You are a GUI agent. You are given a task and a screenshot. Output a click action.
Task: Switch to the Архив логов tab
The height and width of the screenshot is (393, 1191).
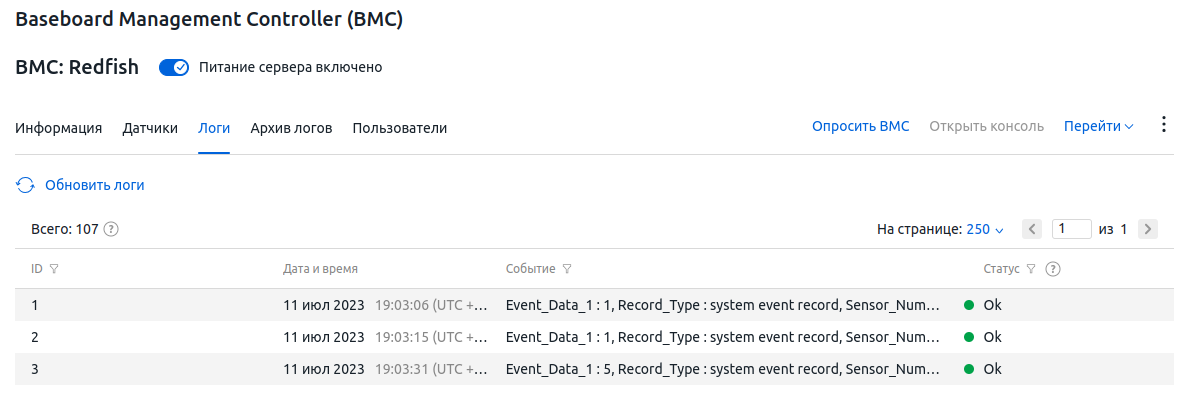click(292, 128)
